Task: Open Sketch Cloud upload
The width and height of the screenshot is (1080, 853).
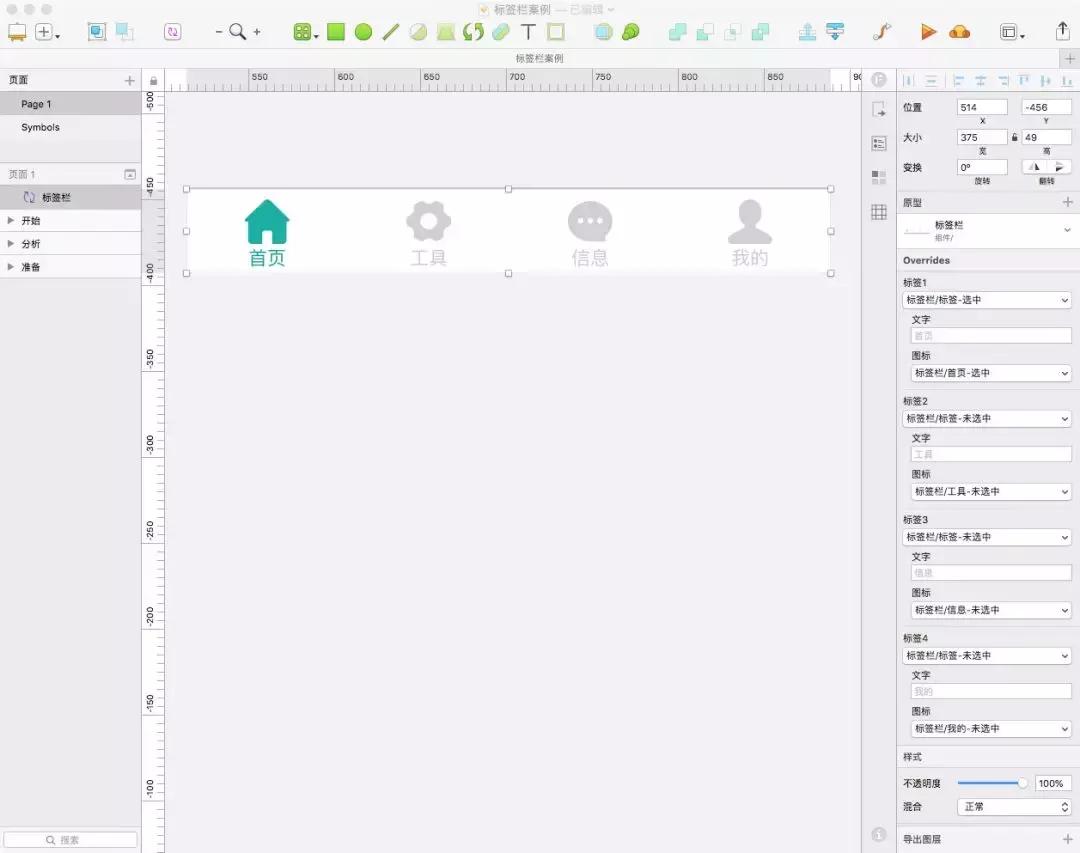Action: click(959, 31)
